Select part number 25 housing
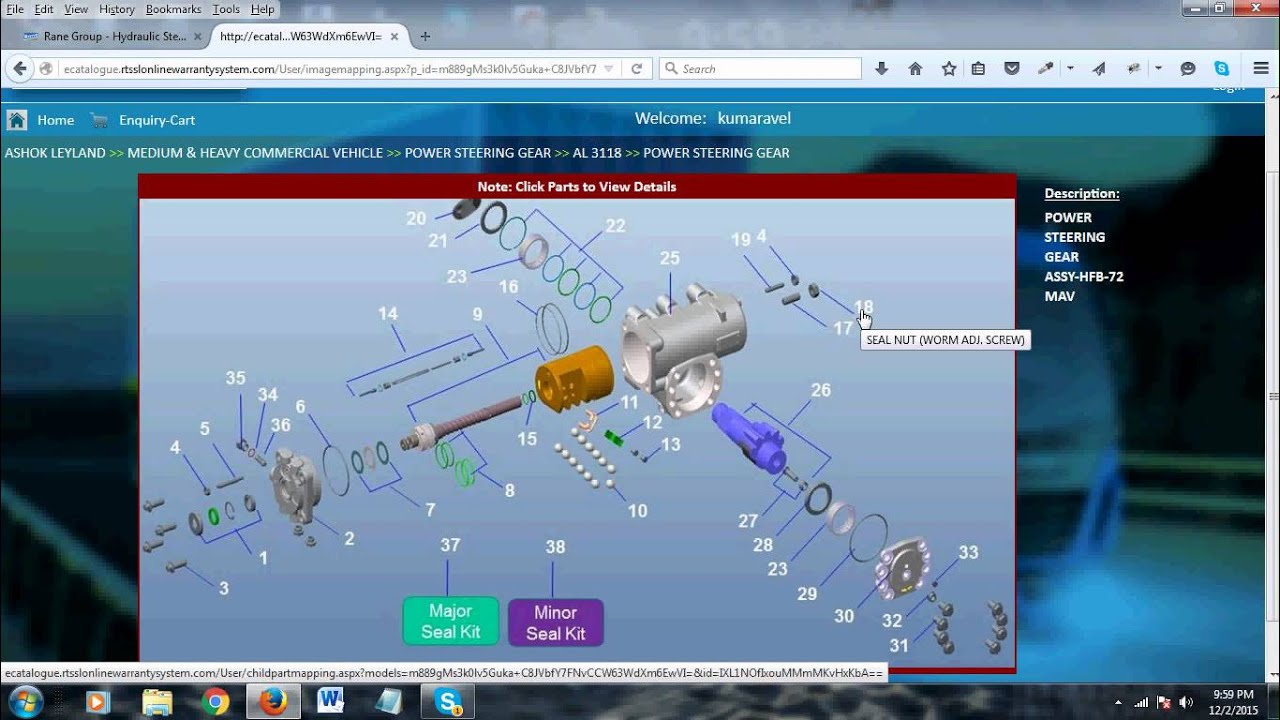The height and width of the screenshot is (720, 1280). click(x=669, y=258)
